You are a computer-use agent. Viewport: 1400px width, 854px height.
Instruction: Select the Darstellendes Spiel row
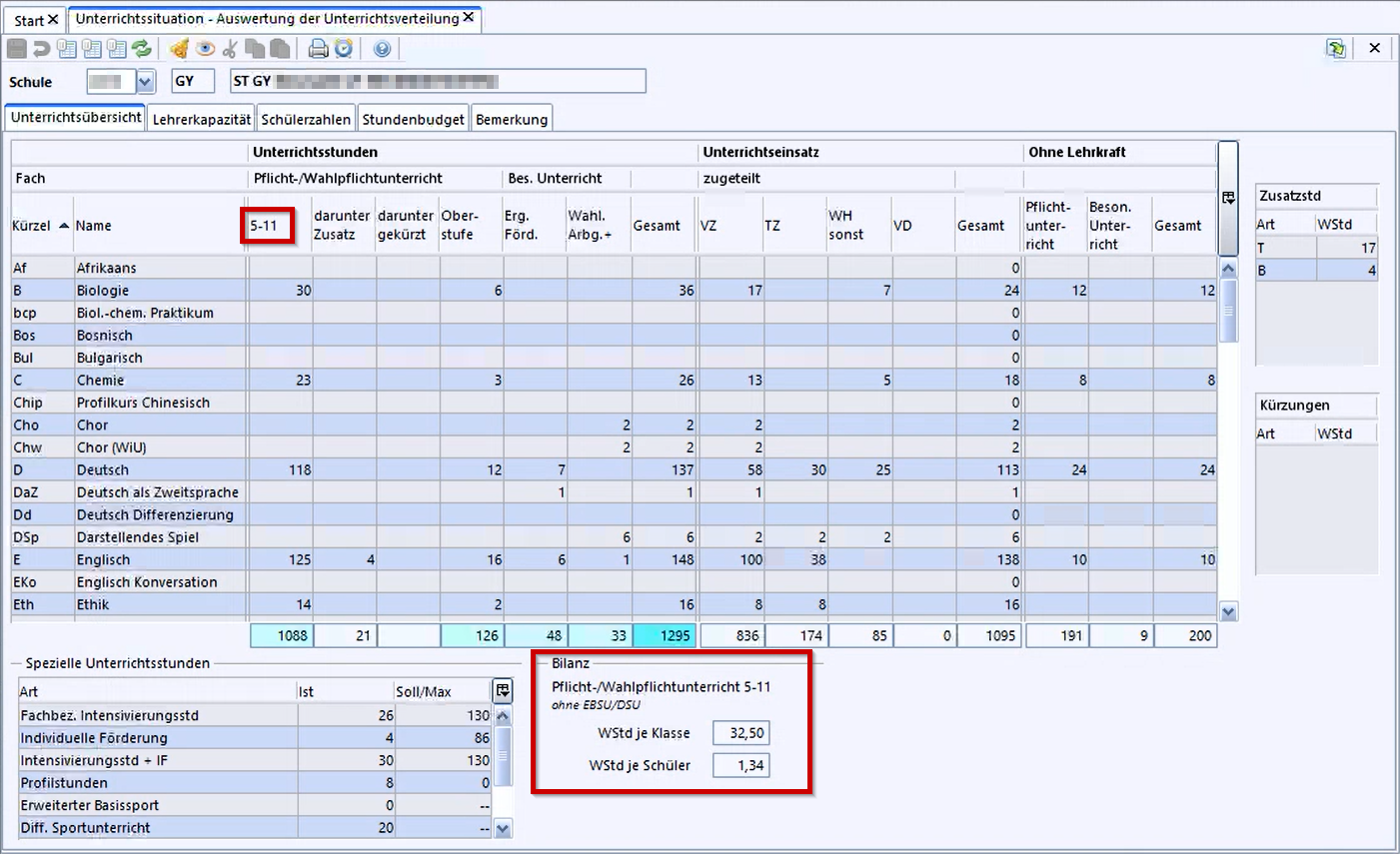click(614, 537)
